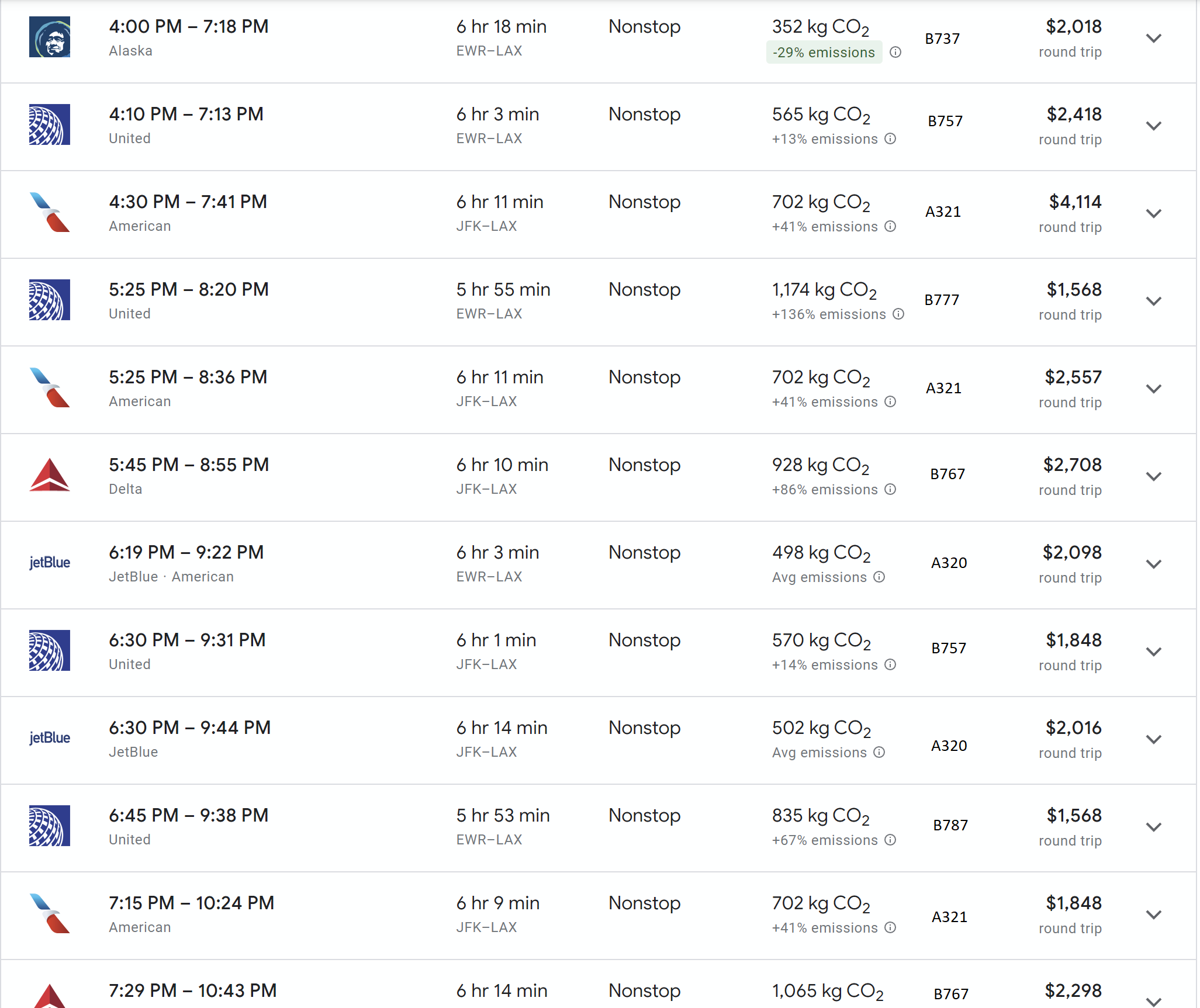Click emissions info icon for Alaska flight
Screen dimensions: 1200x1008
[x=895, y=53]
